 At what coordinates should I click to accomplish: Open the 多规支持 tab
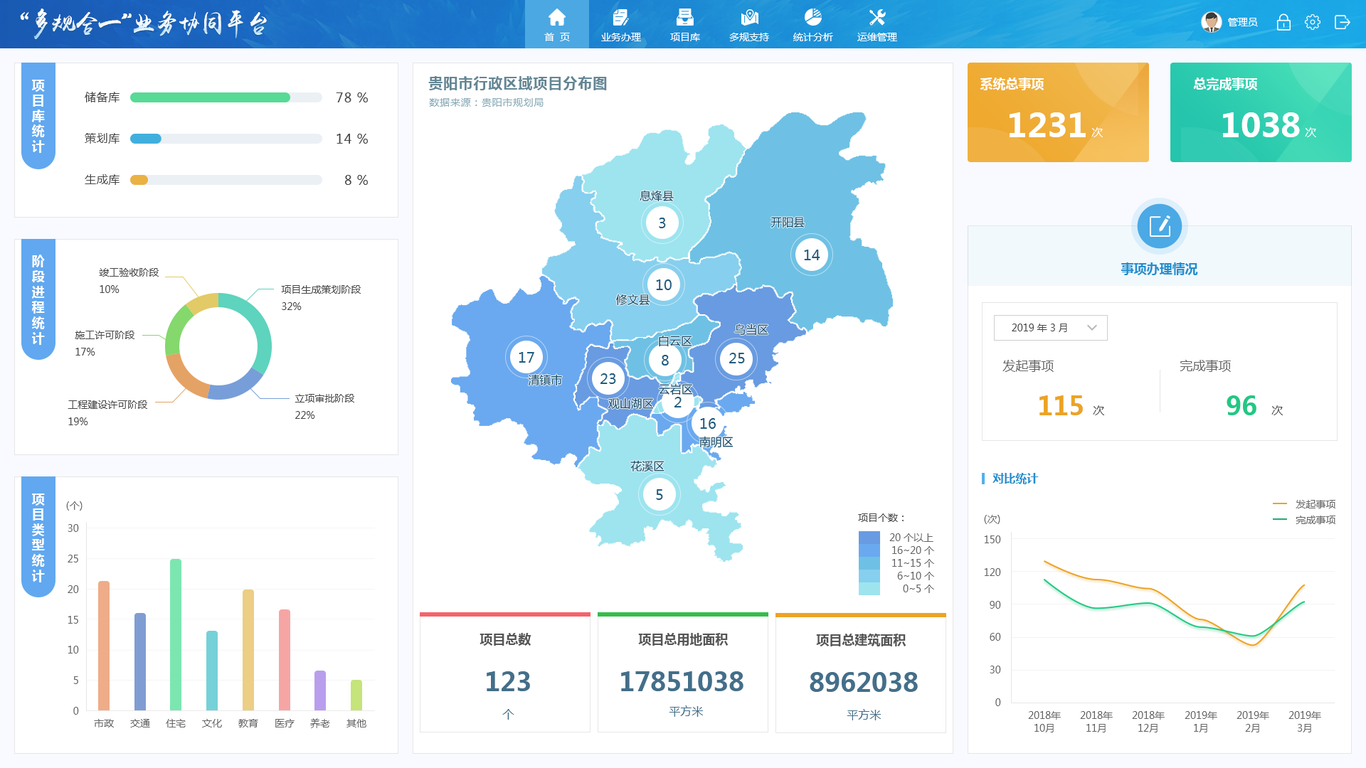click(749, 24)
